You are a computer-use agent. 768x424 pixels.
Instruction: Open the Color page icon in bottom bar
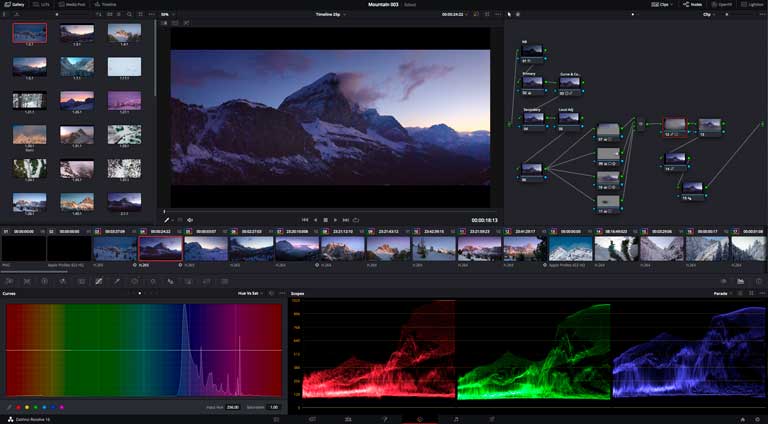pos(420,419)
